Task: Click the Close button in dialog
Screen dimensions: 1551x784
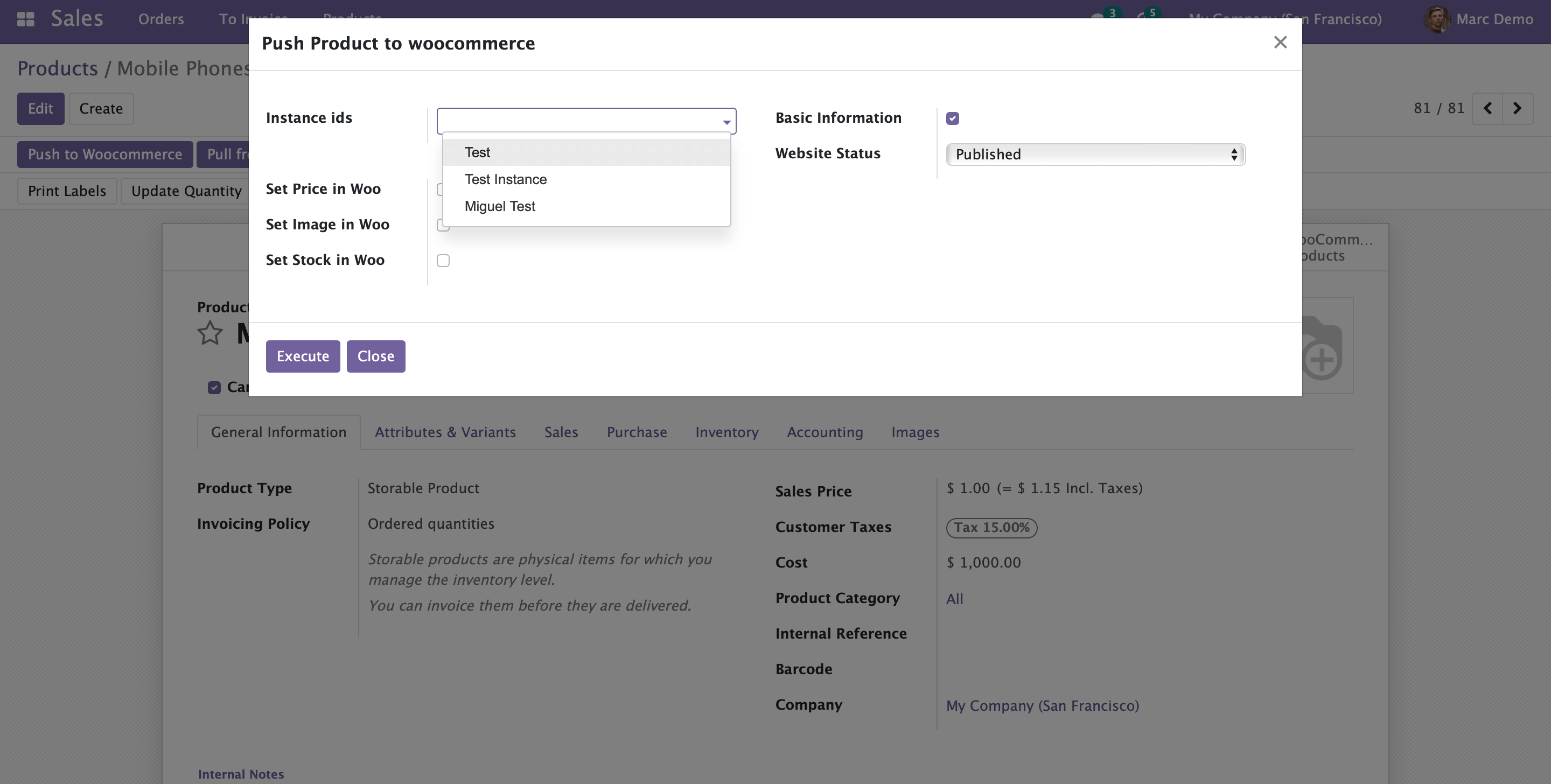Action: [375, 356]
